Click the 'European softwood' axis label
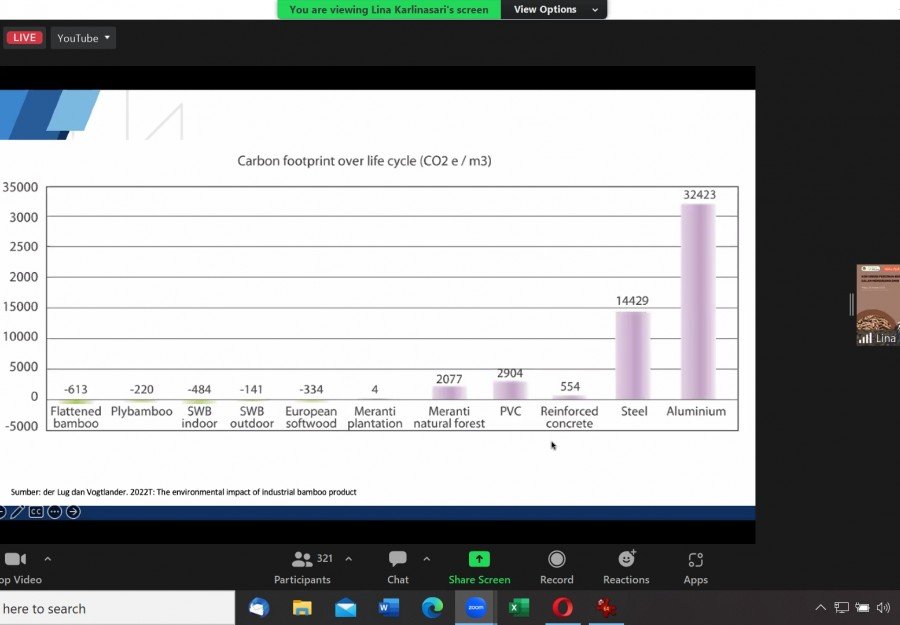 [x=311, y=417]
